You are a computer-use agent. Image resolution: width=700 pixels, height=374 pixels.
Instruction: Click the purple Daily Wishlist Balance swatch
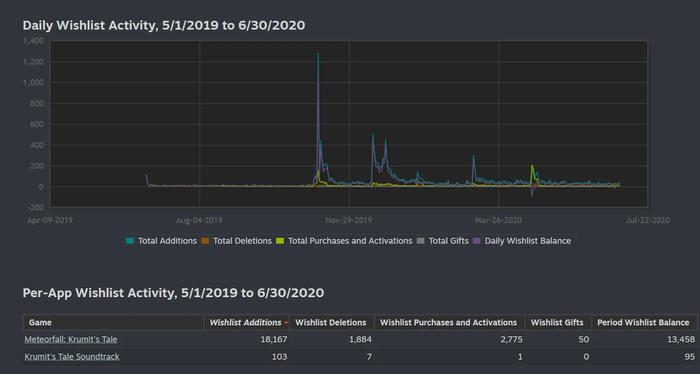477,241
